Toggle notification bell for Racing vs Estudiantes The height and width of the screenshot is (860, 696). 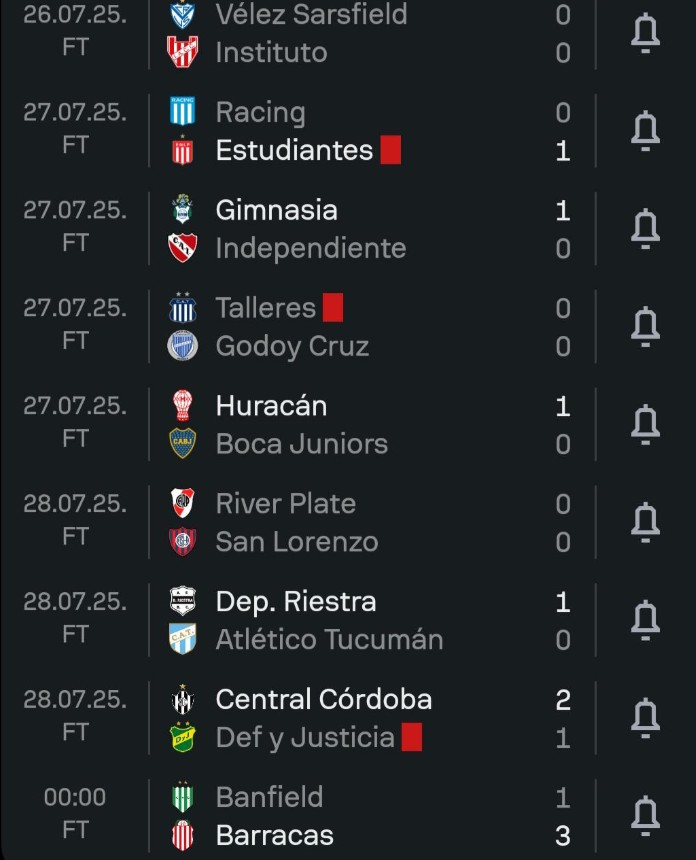(645, 131)
